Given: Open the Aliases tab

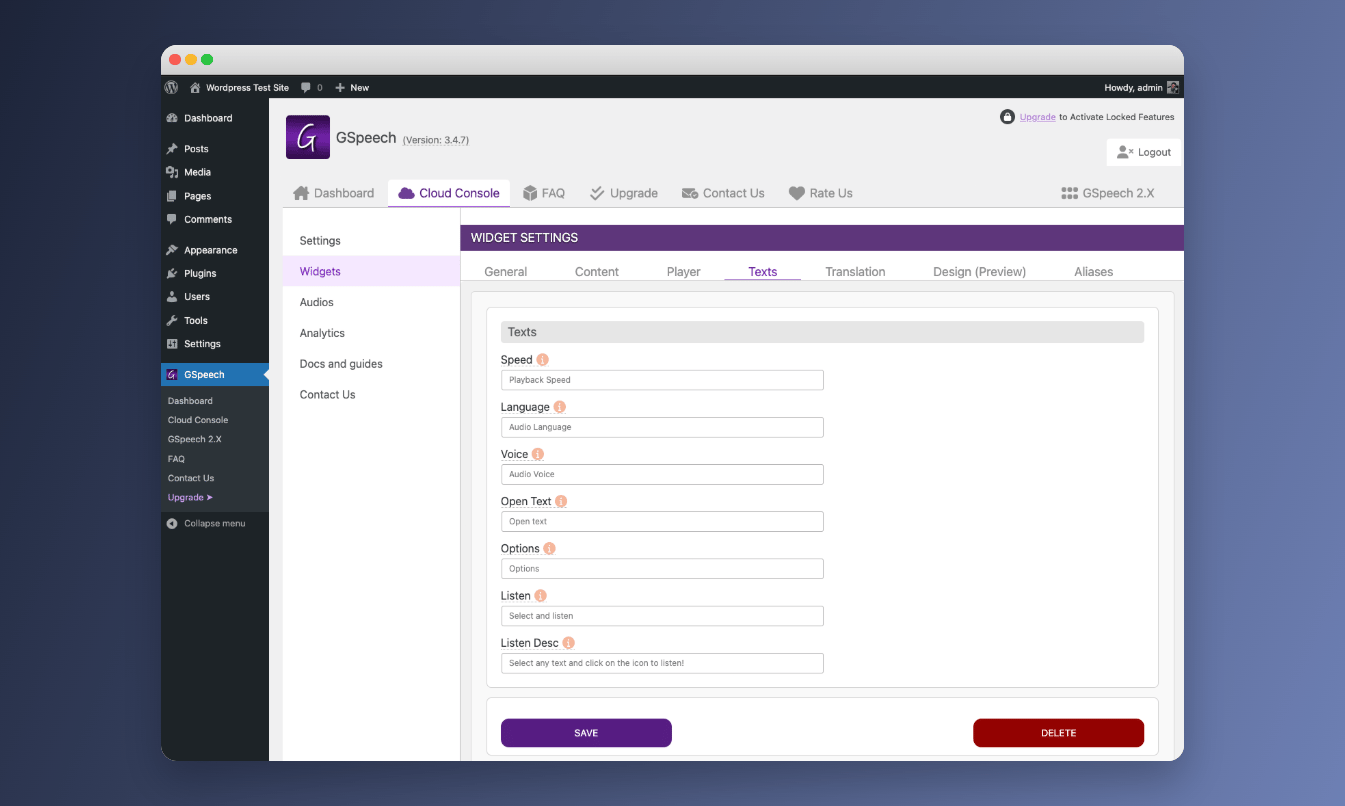Looking at the screenshot, I should coord(1094,271).
